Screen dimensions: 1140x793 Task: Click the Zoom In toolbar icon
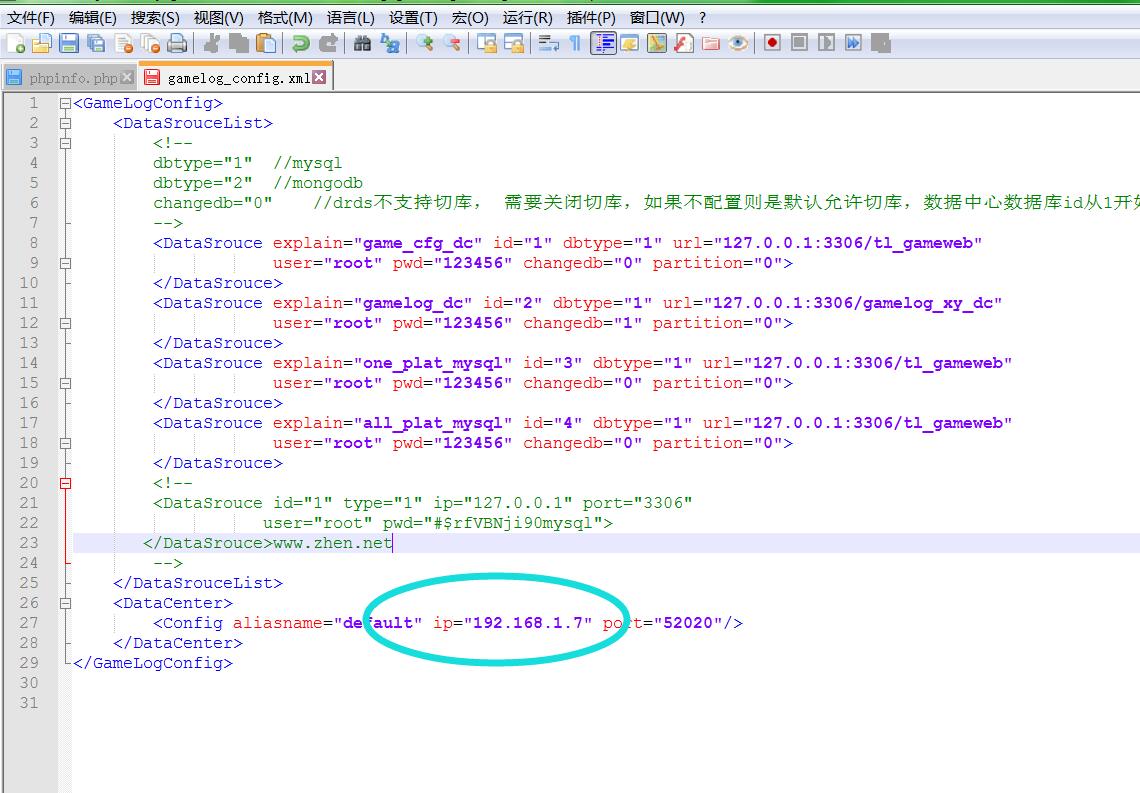[425, 43]
